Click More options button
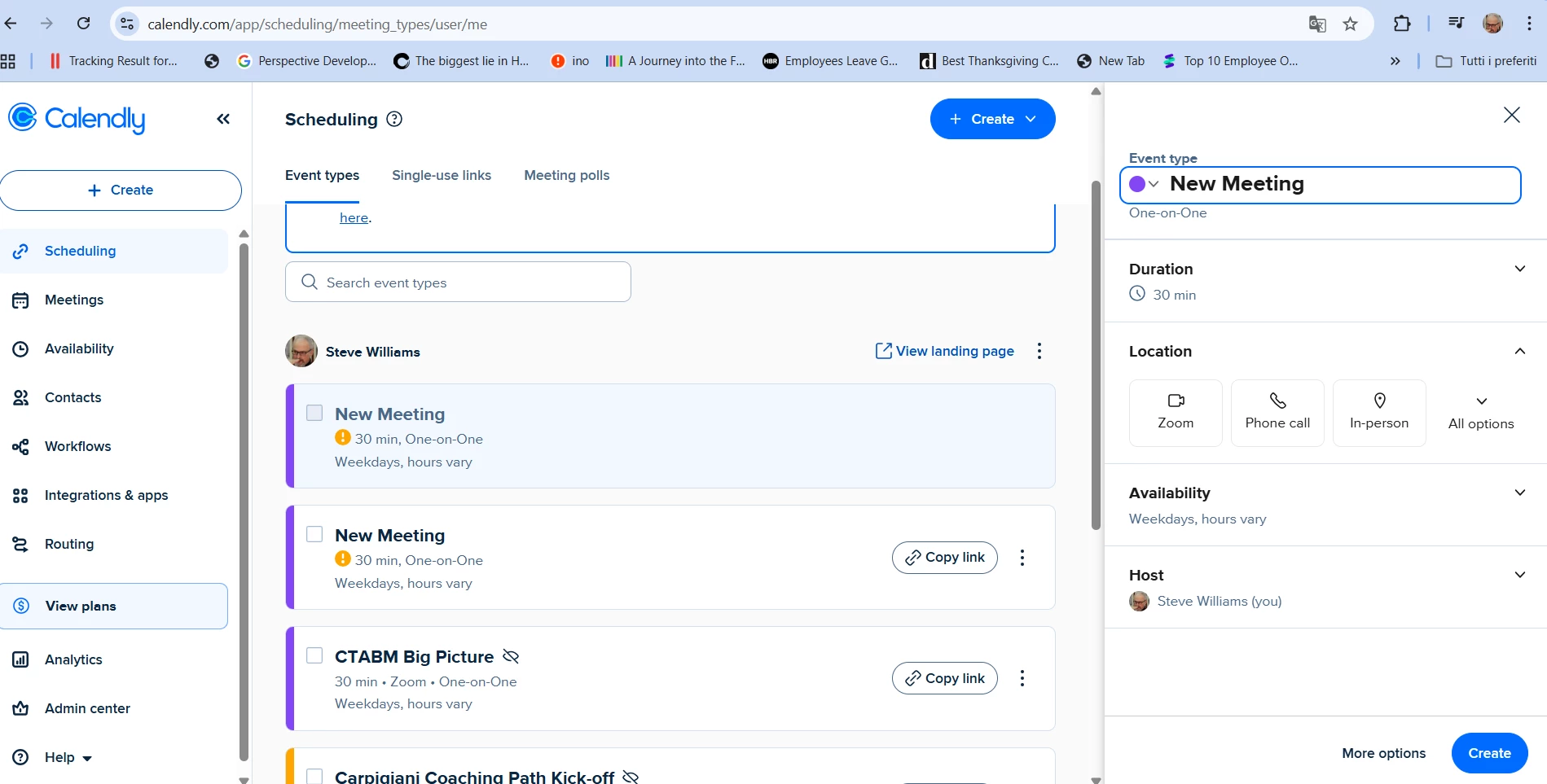This screenshot has width=1547, height=784. pyautogui.click(x=1383, y=753)
